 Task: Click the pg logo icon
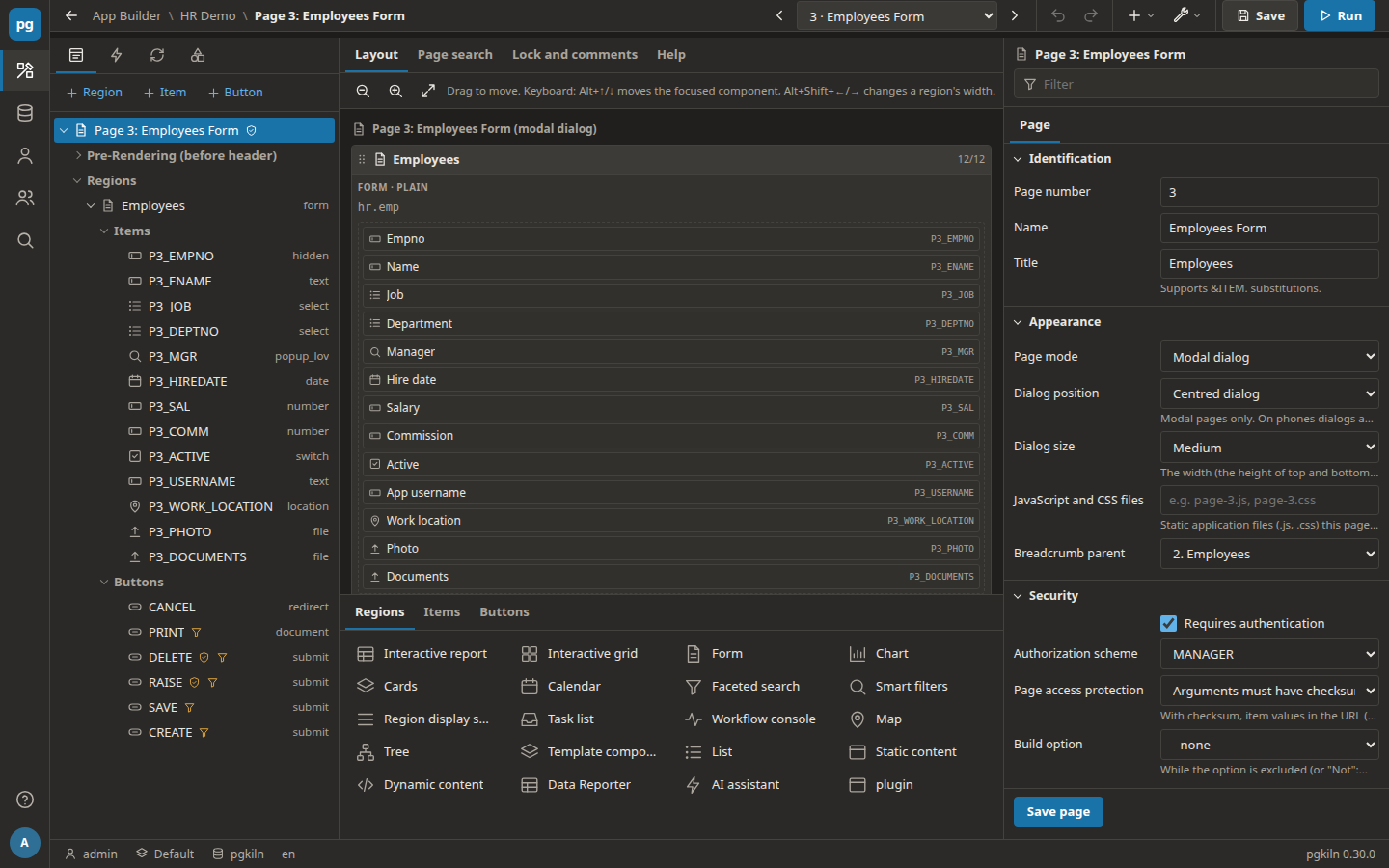25,25
